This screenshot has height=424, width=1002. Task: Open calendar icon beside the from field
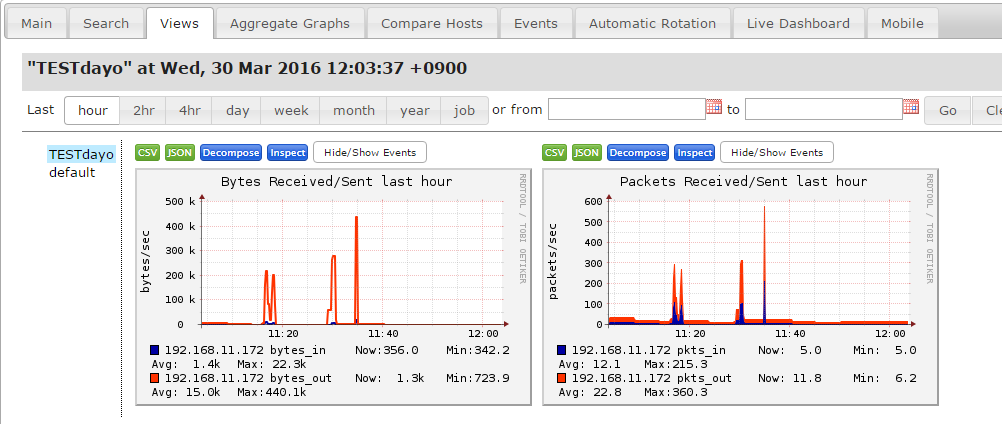(714, 107)
